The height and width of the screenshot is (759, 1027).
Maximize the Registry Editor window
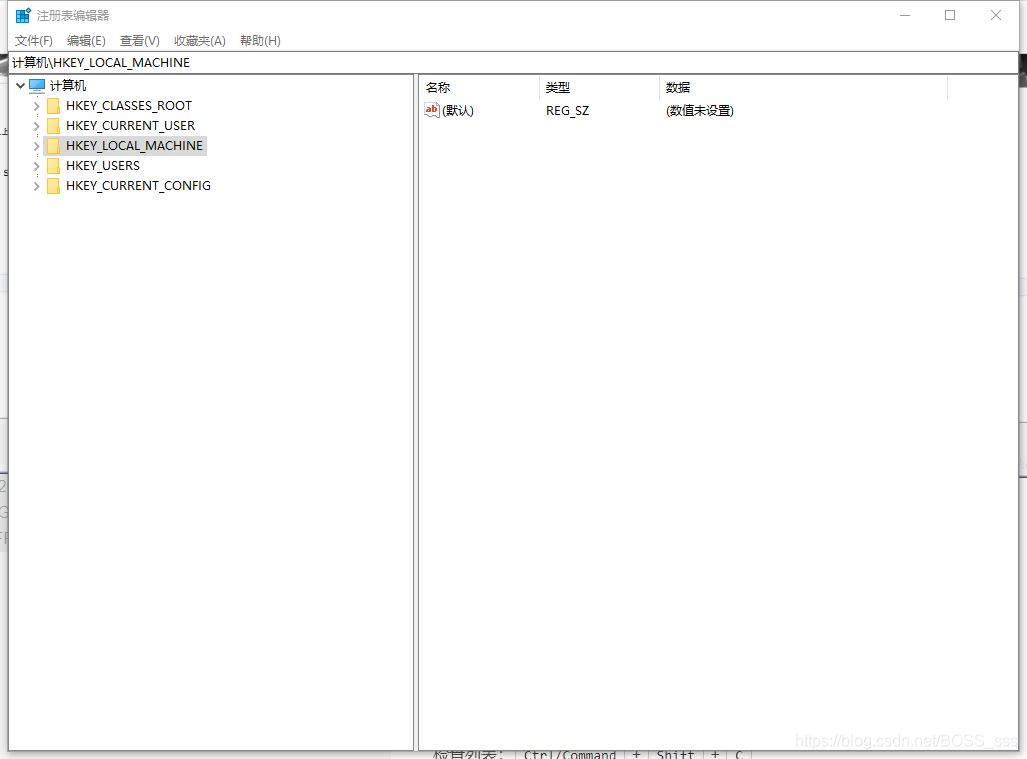[x=950, y=15]
